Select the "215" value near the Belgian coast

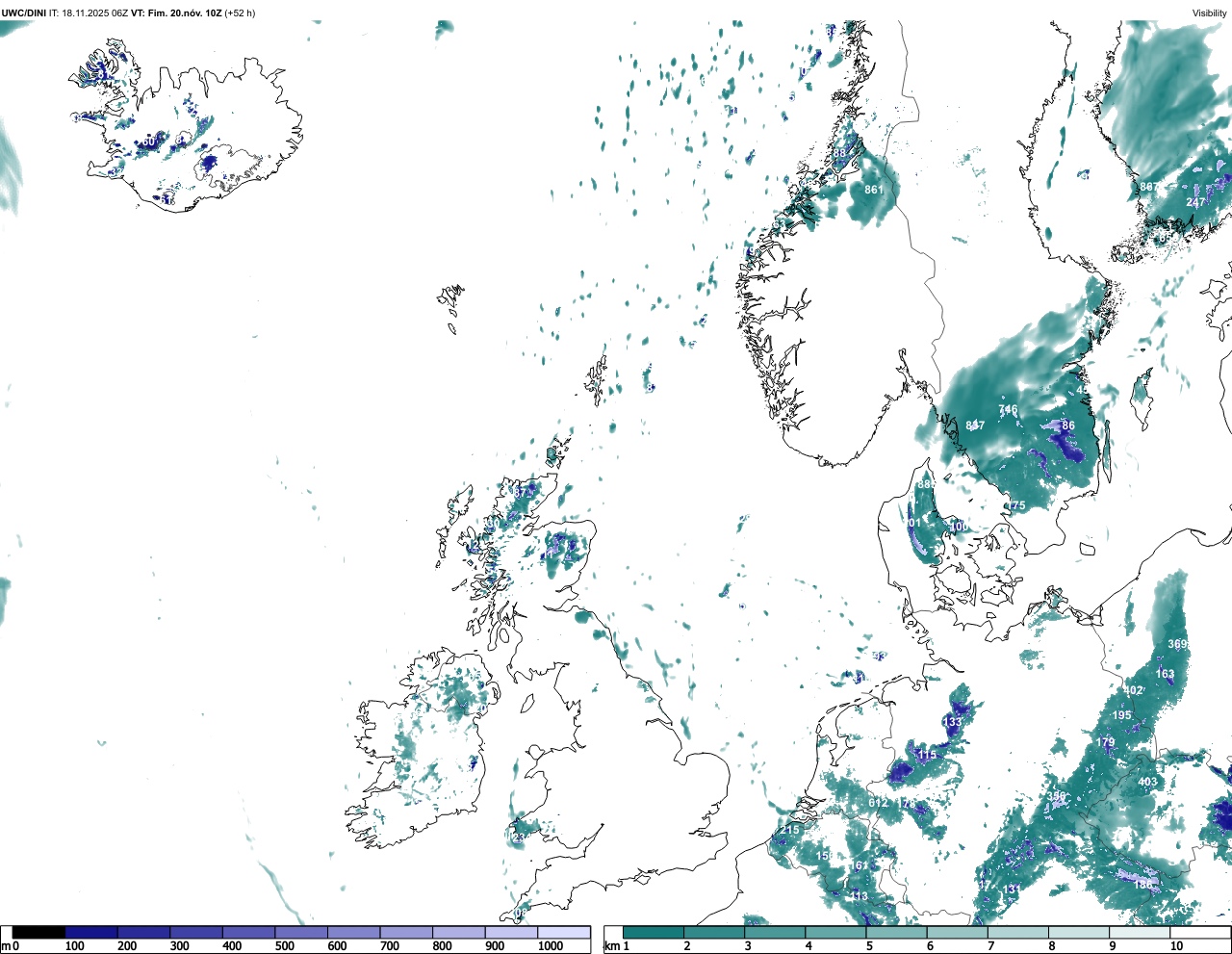(790, 830)
